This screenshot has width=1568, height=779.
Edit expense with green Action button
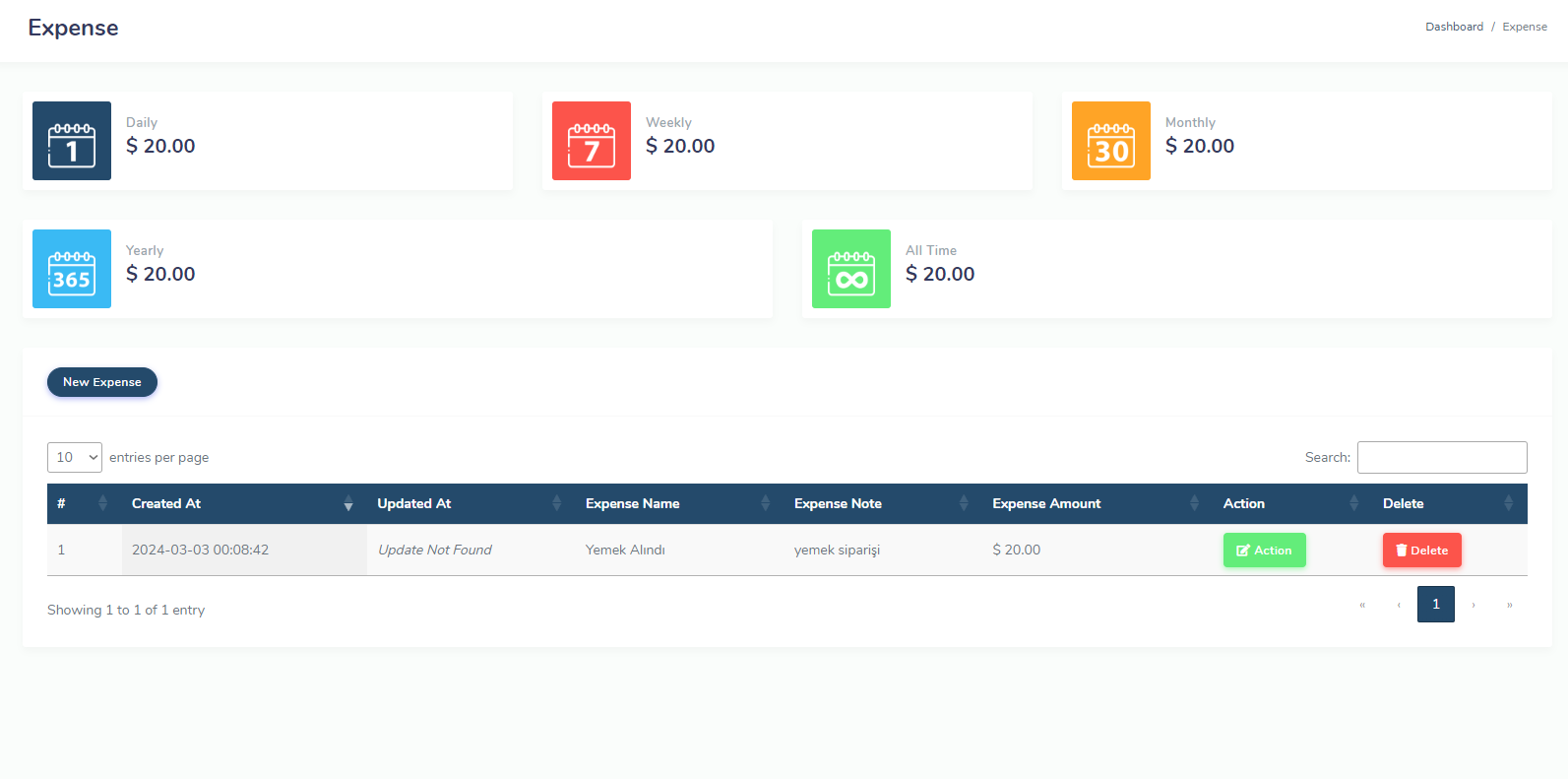point(1264,551)
